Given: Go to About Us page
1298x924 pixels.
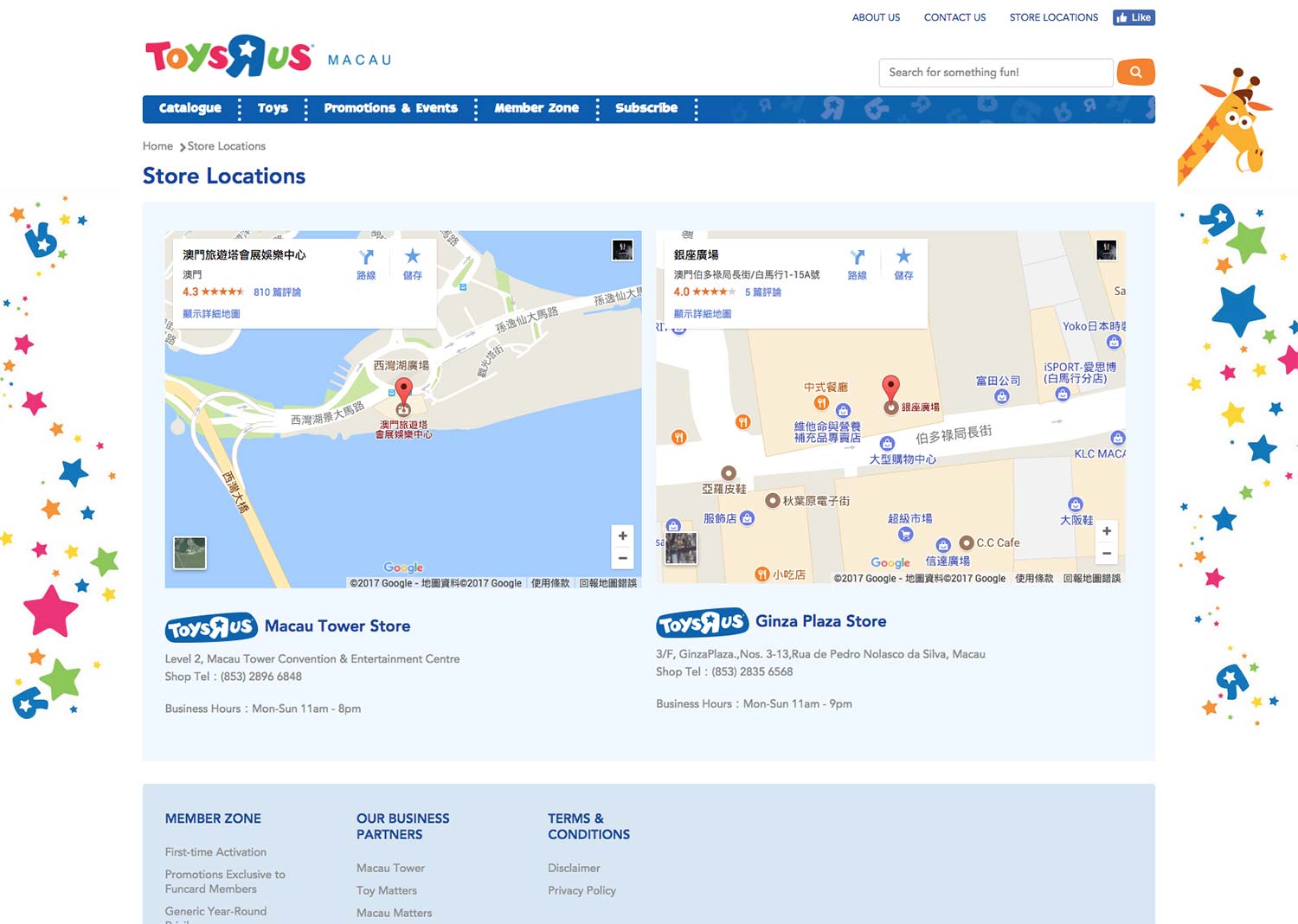Looking at the screenshot, I should point(876,17).
